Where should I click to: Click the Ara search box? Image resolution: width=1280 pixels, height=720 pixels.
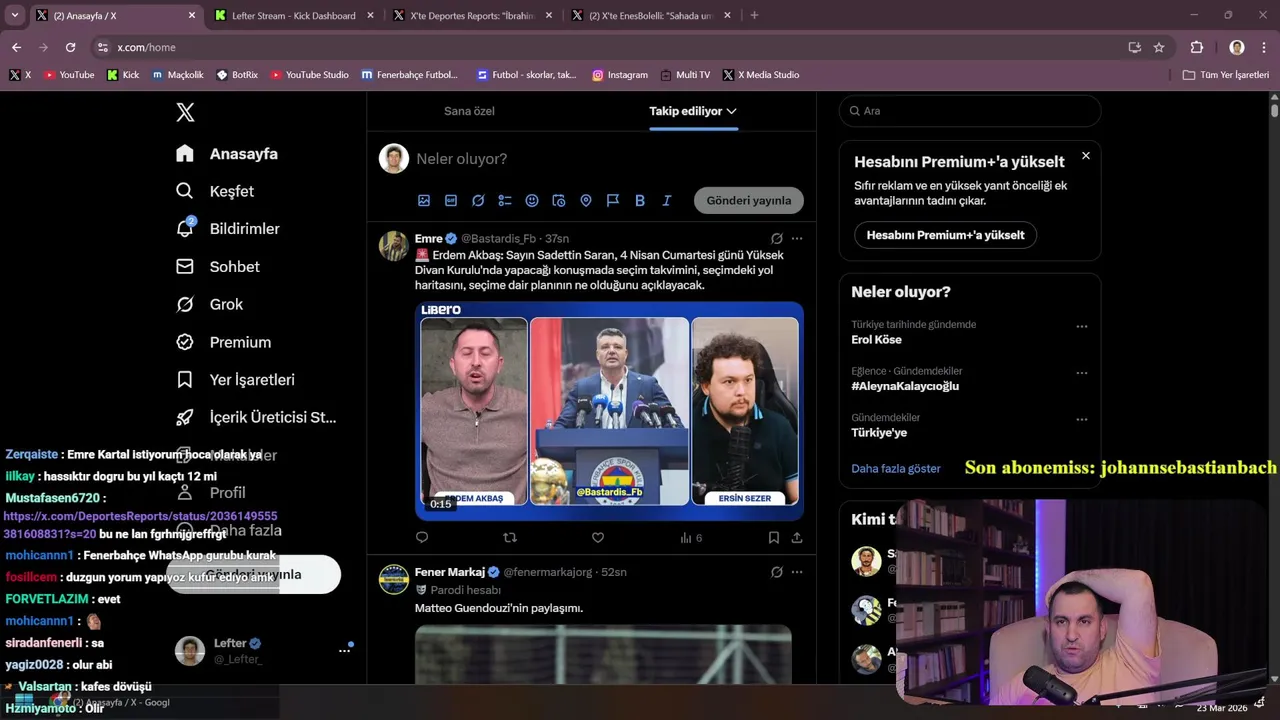pyautogui.click(x=970, y=111)
